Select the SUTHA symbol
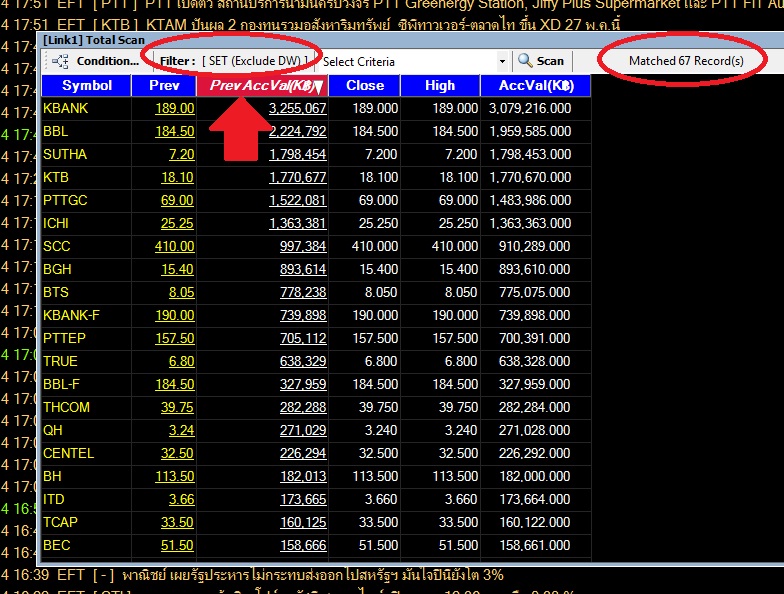This screenshot has height=594, width=784. coord(65,154)
